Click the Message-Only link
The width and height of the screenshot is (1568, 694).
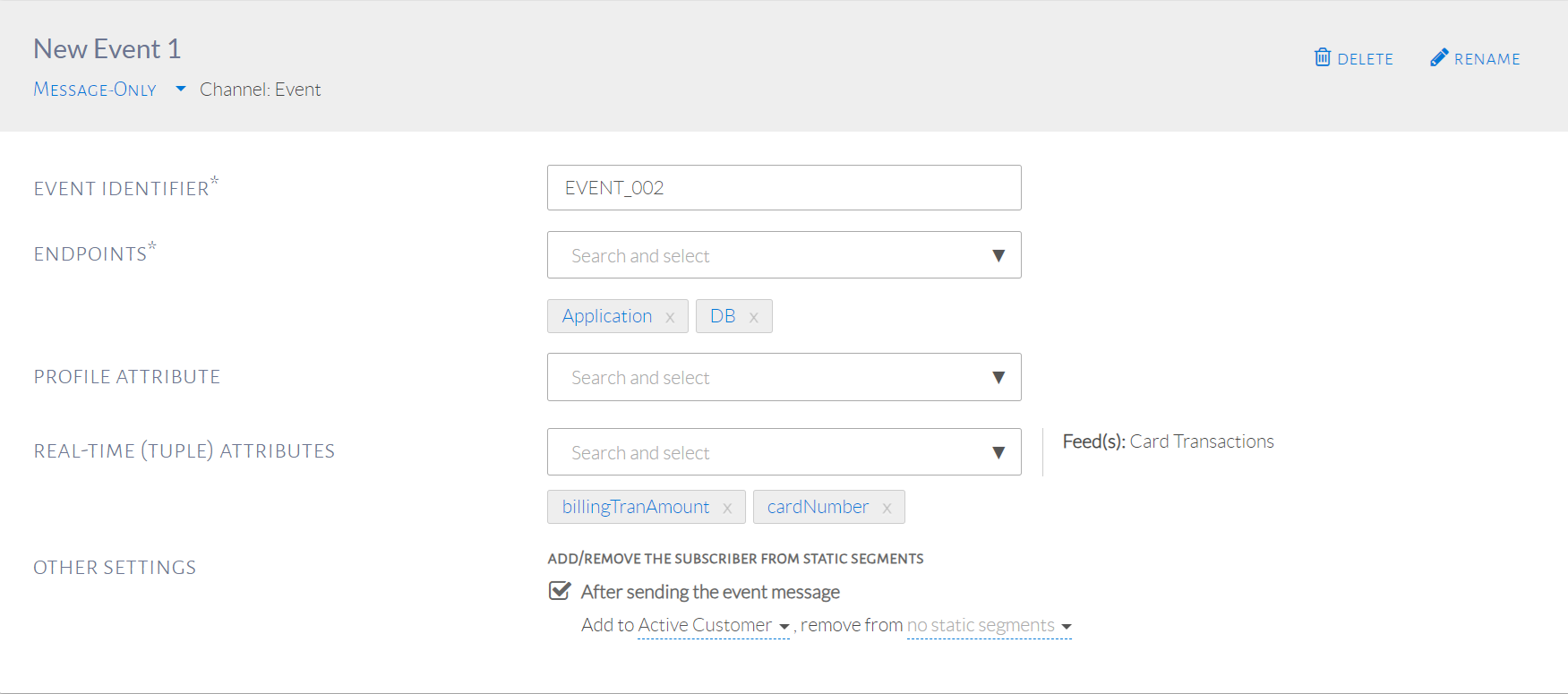95,90
